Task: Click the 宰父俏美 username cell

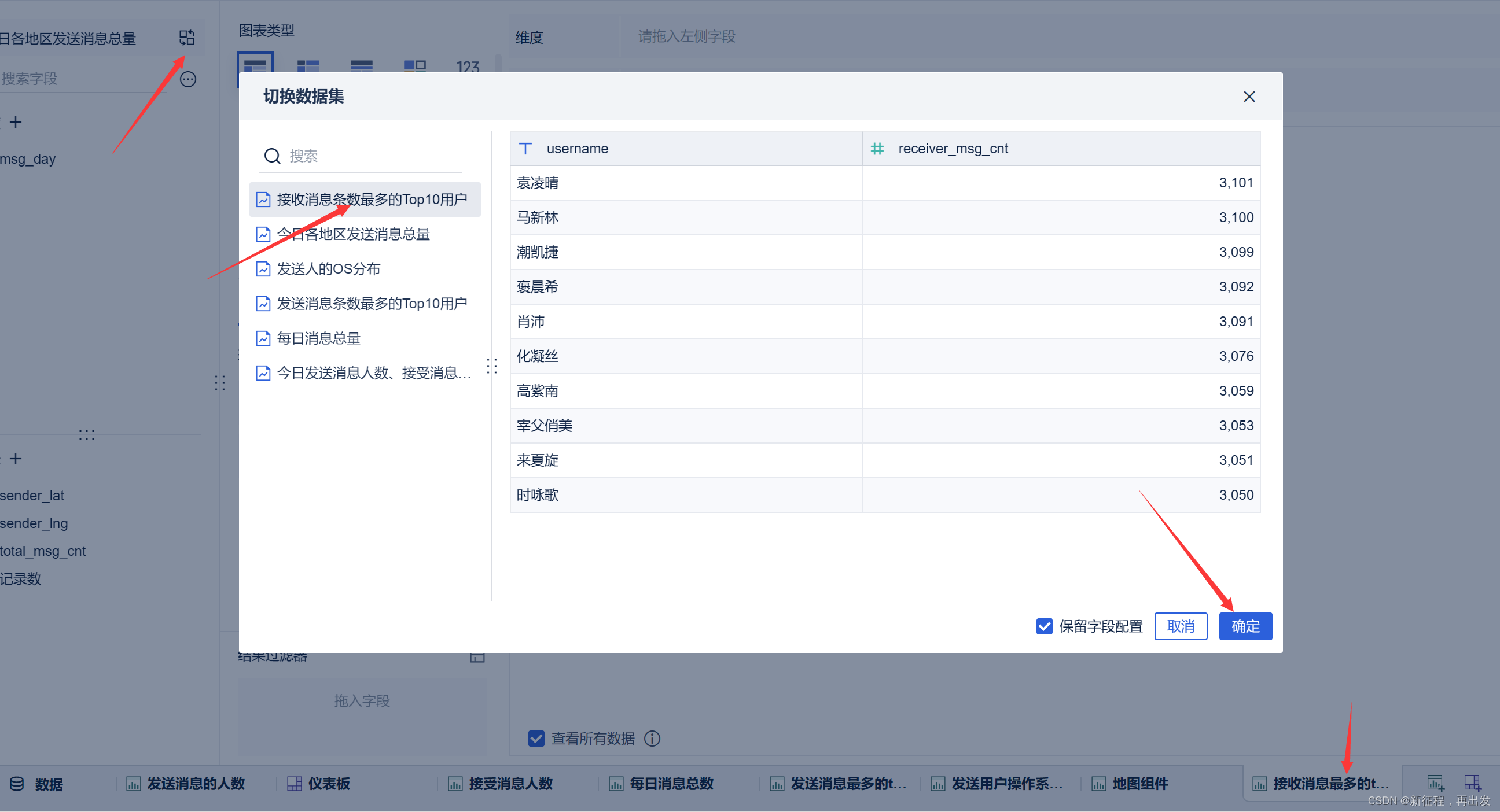Action: (686, 426)
